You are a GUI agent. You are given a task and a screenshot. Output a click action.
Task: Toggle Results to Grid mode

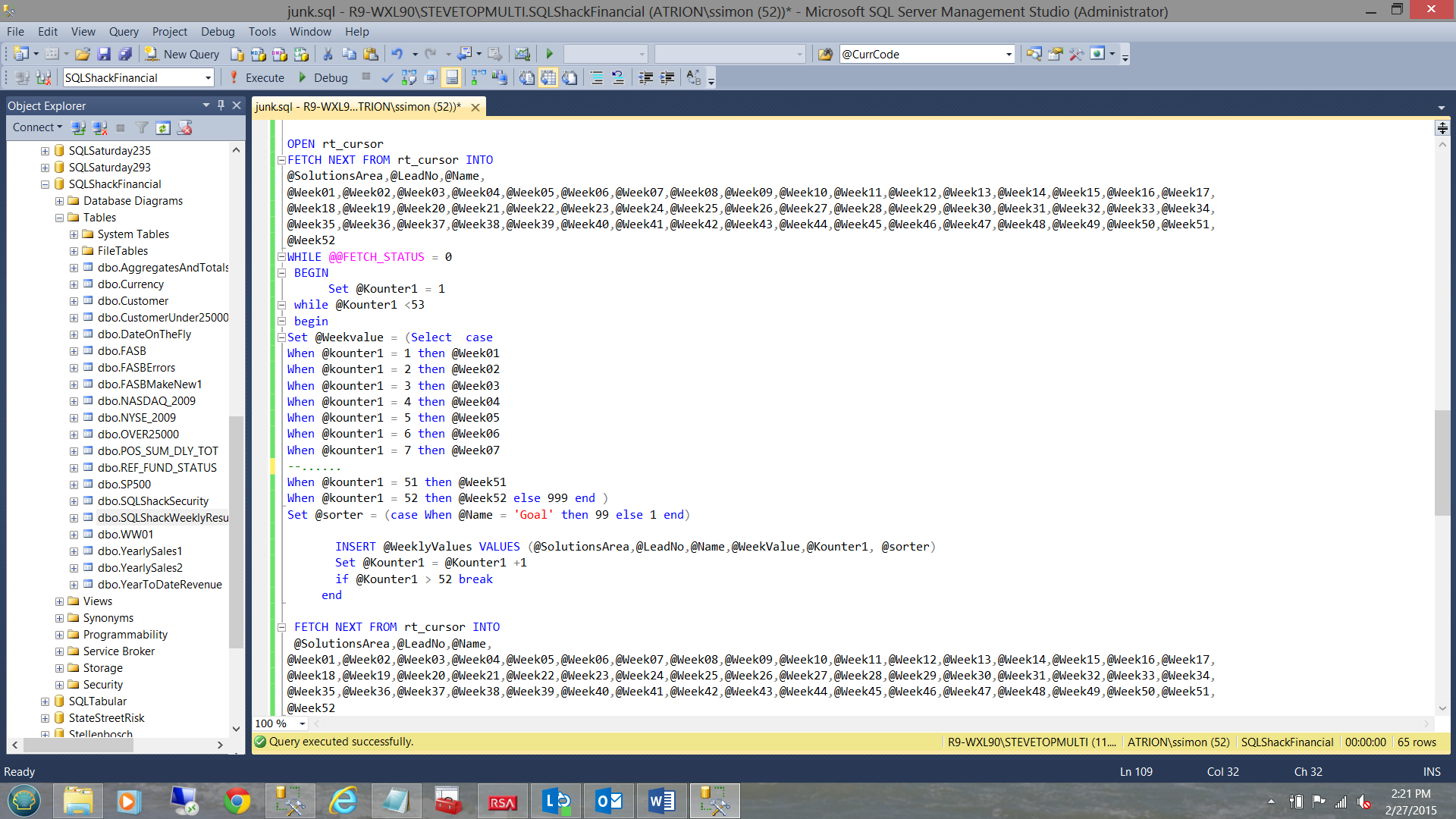pos(548,78)
